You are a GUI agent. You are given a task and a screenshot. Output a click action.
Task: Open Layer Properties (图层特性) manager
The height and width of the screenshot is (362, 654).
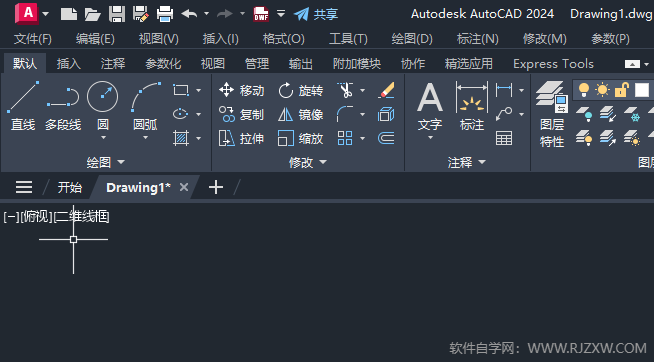(x=552, y=114)
